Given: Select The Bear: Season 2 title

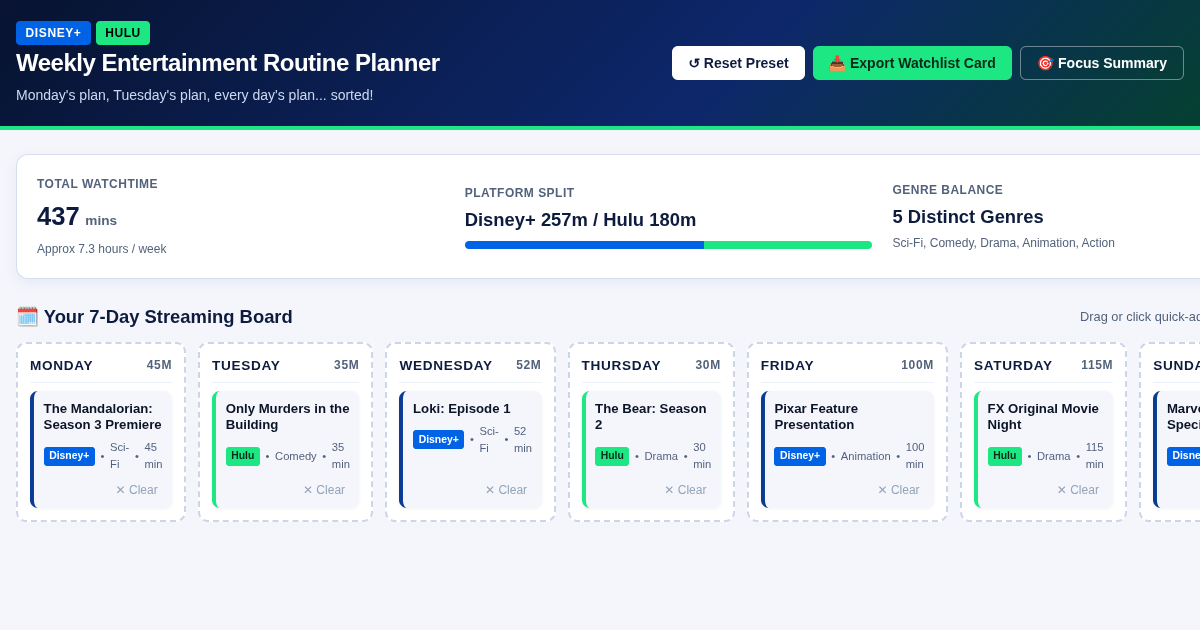Looking at the screenshot, I should [651, 417].
